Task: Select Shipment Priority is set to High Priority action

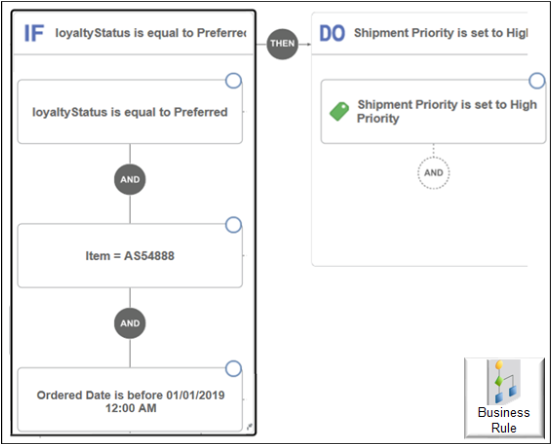Action: (x=434, y=112)
